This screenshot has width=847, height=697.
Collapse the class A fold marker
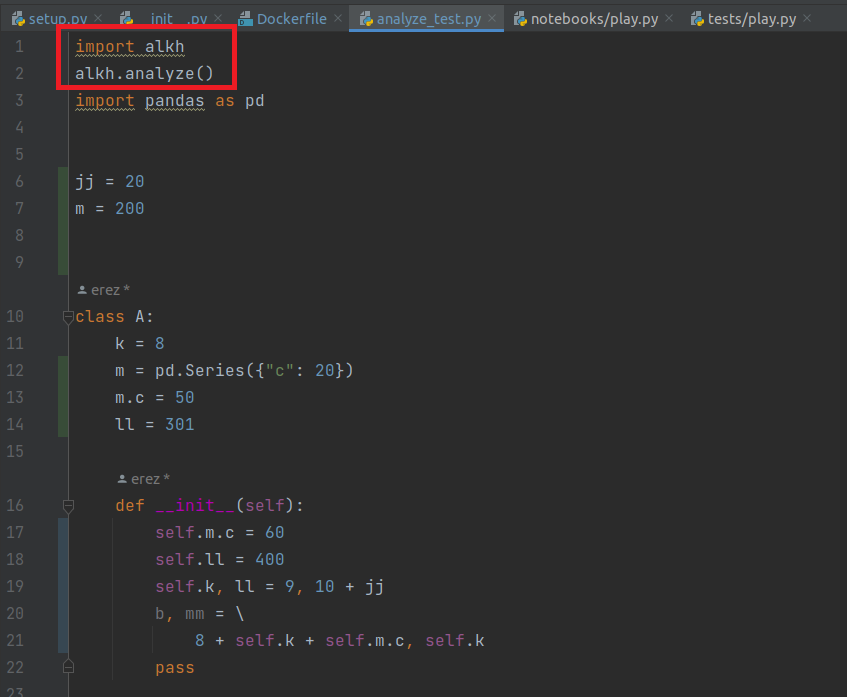click(x=68, y=317)
